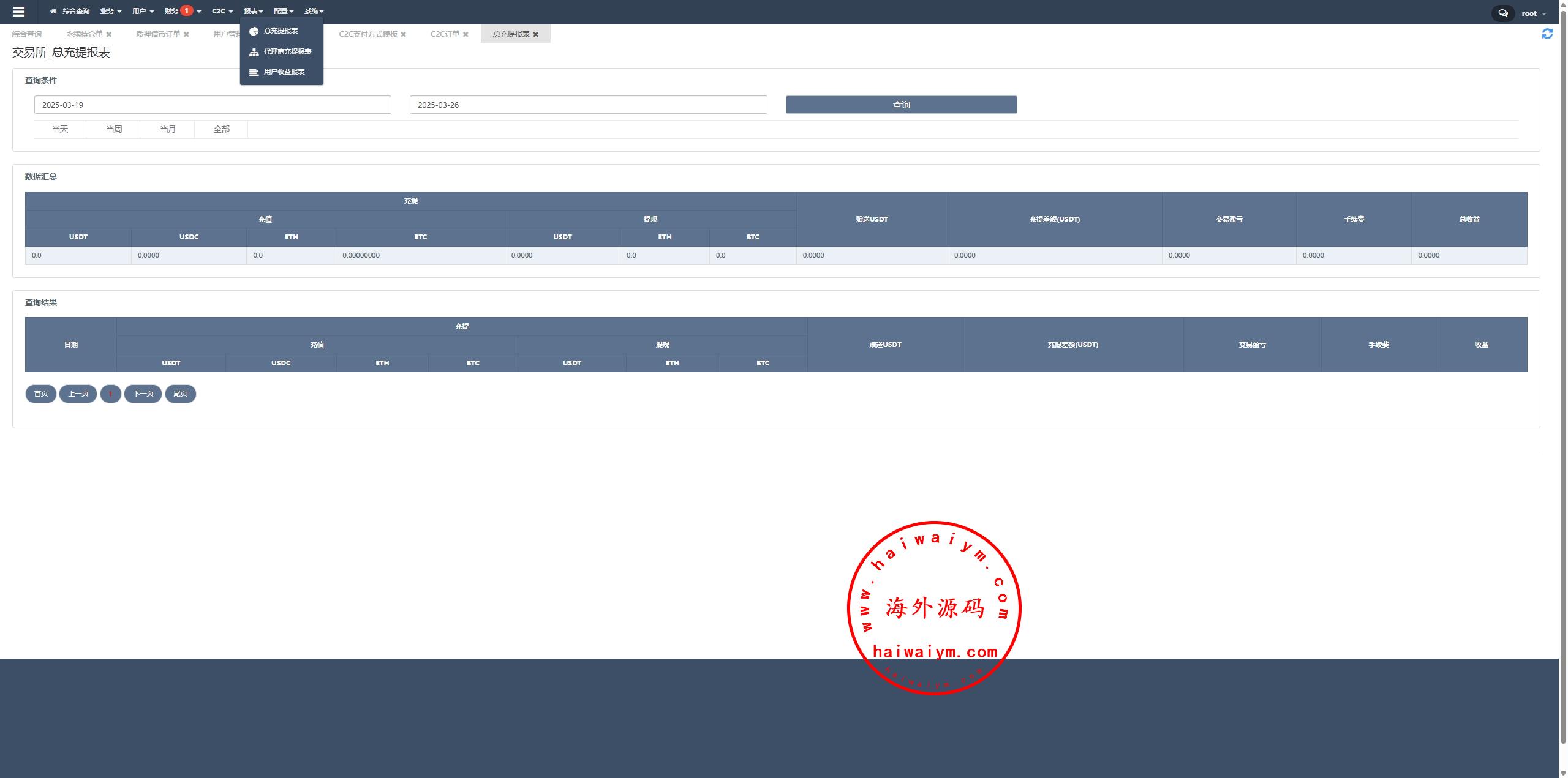The height and width of the screenshot is (778, 1568).
Task: Expand the 业务 dropdown menu
Action: 110,11
